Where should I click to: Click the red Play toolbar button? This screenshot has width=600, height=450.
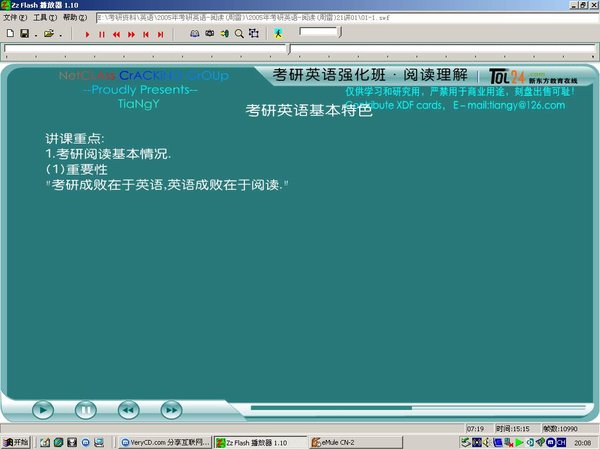[87, 34]
